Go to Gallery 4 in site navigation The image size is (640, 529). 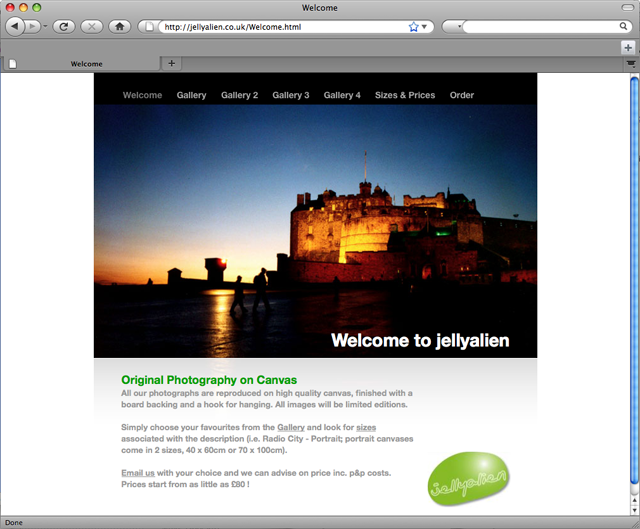[x=342, y=95]
